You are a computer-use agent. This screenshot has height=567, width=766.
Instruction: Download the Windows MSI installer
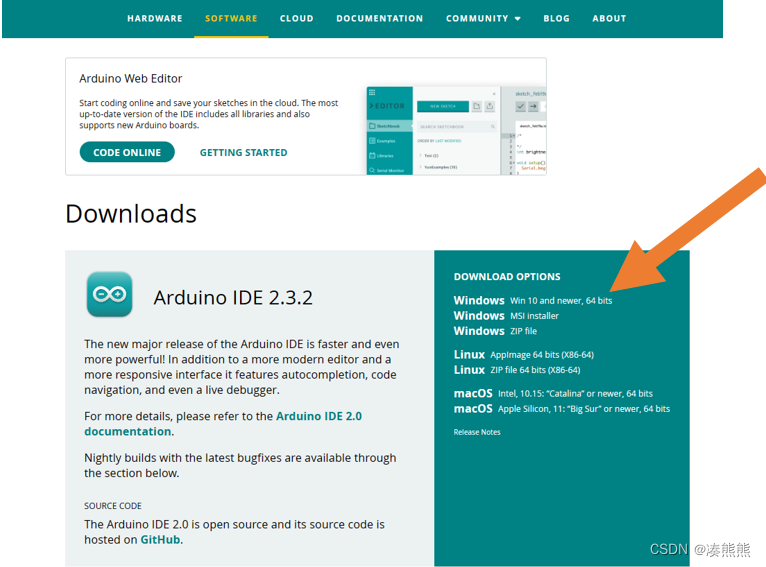506,315
